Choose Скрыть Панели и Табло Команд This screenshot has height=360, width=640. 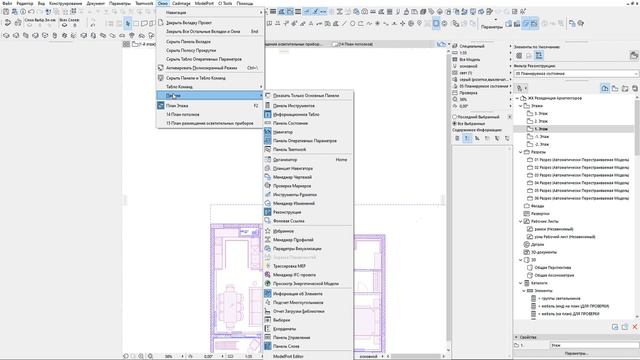211,78
